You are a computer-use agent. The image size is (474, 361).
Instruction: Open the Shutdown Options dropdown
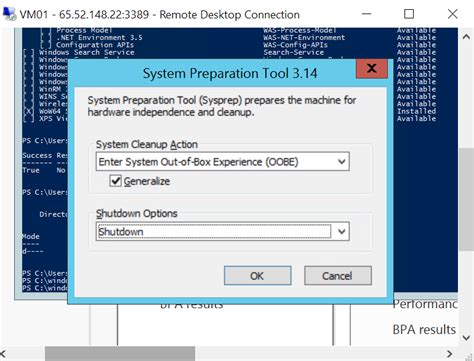[222, 231]
